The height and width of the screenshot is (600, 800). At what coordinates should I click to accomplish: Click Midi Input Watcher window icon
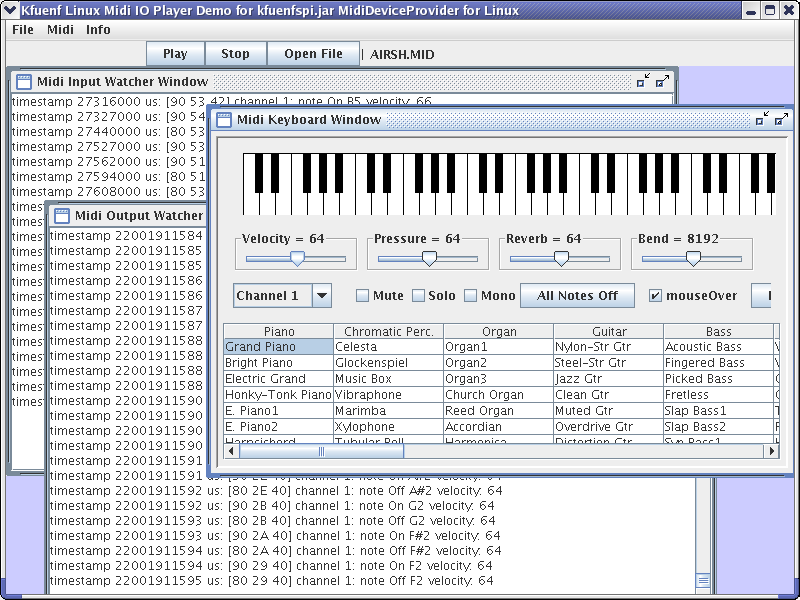[24, 82]
